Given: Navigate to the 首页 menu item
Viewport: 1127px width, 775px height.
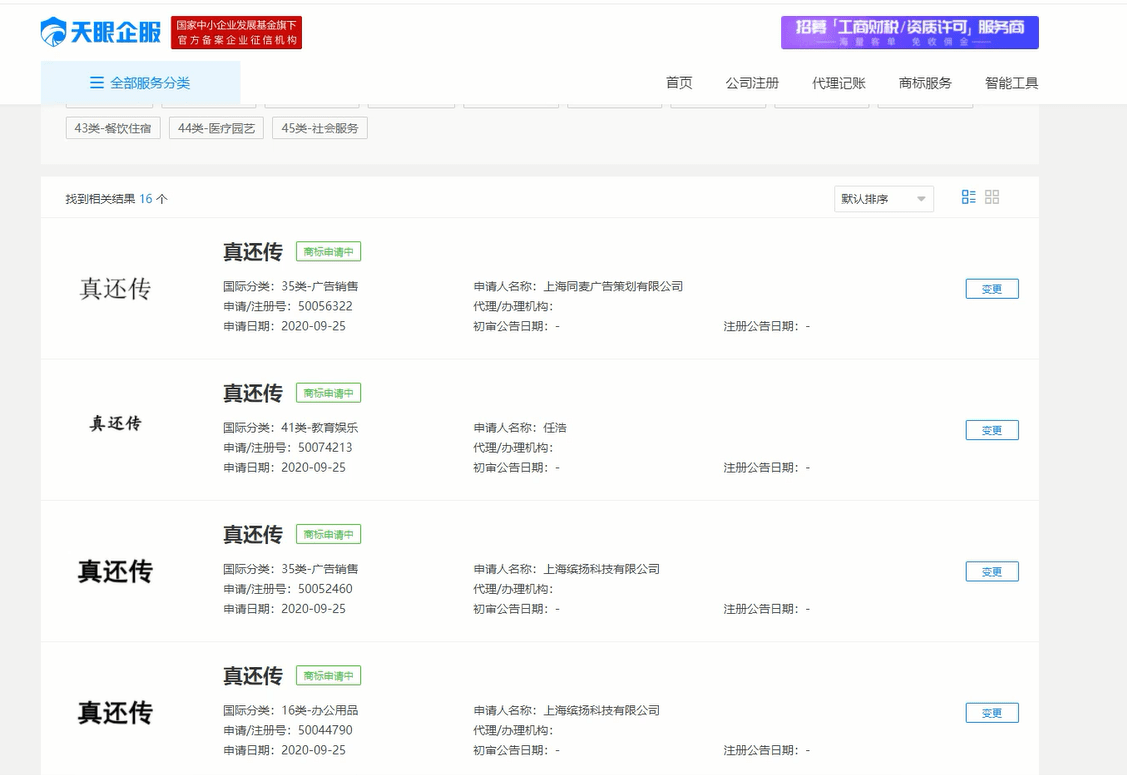Looking at the screenshot, I should (x=680, y=83).
